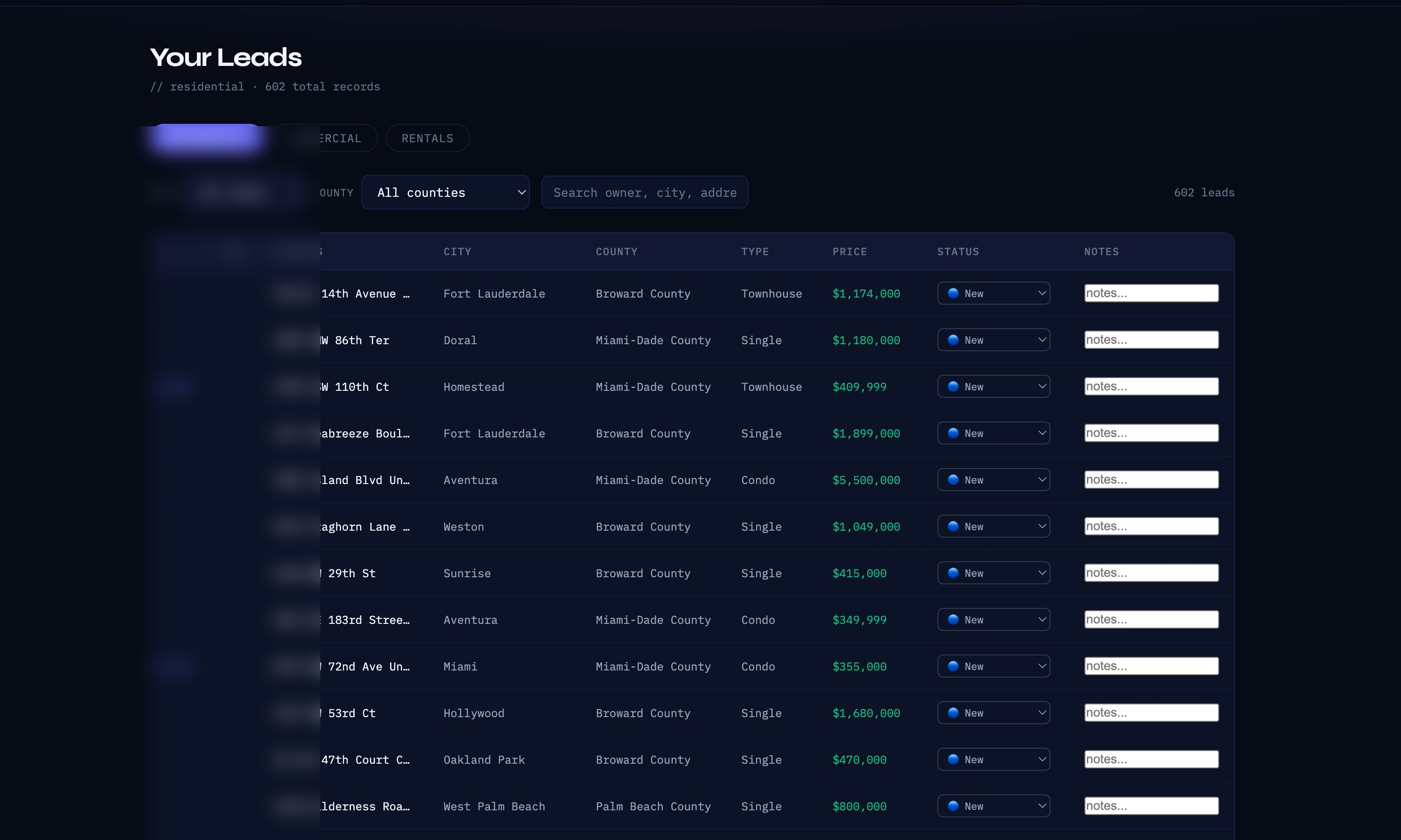This screenshot has width=1401, height=840.
Task: Click the notes field for the Miami condo lead
Action: pyautogui.click(x=1151, y=666)
